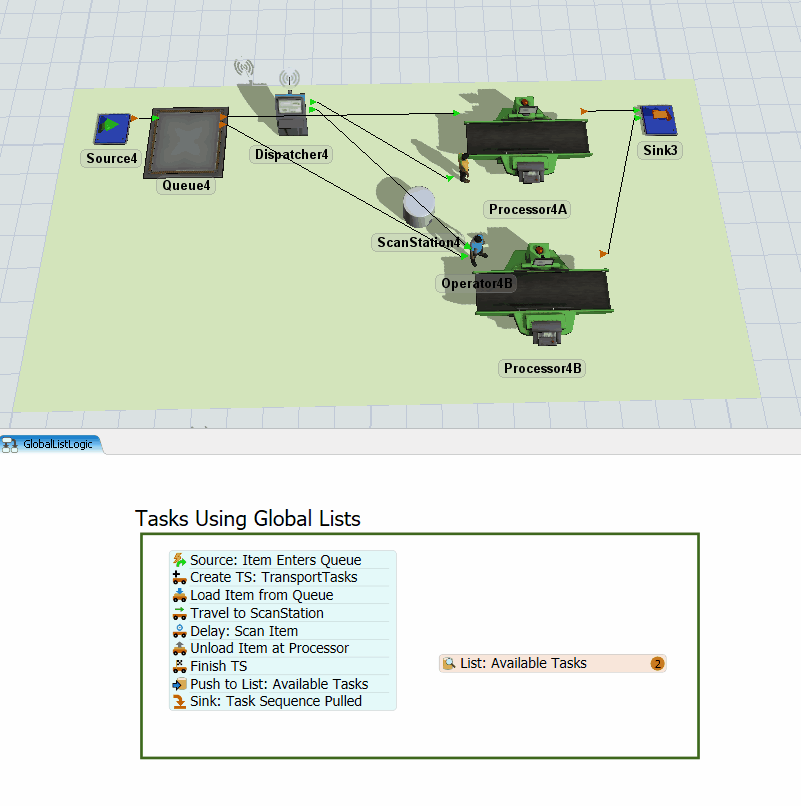
Task: Select the Source: Item Enters Queue activity
Action: pyautogui.click(x=275, y=560)
